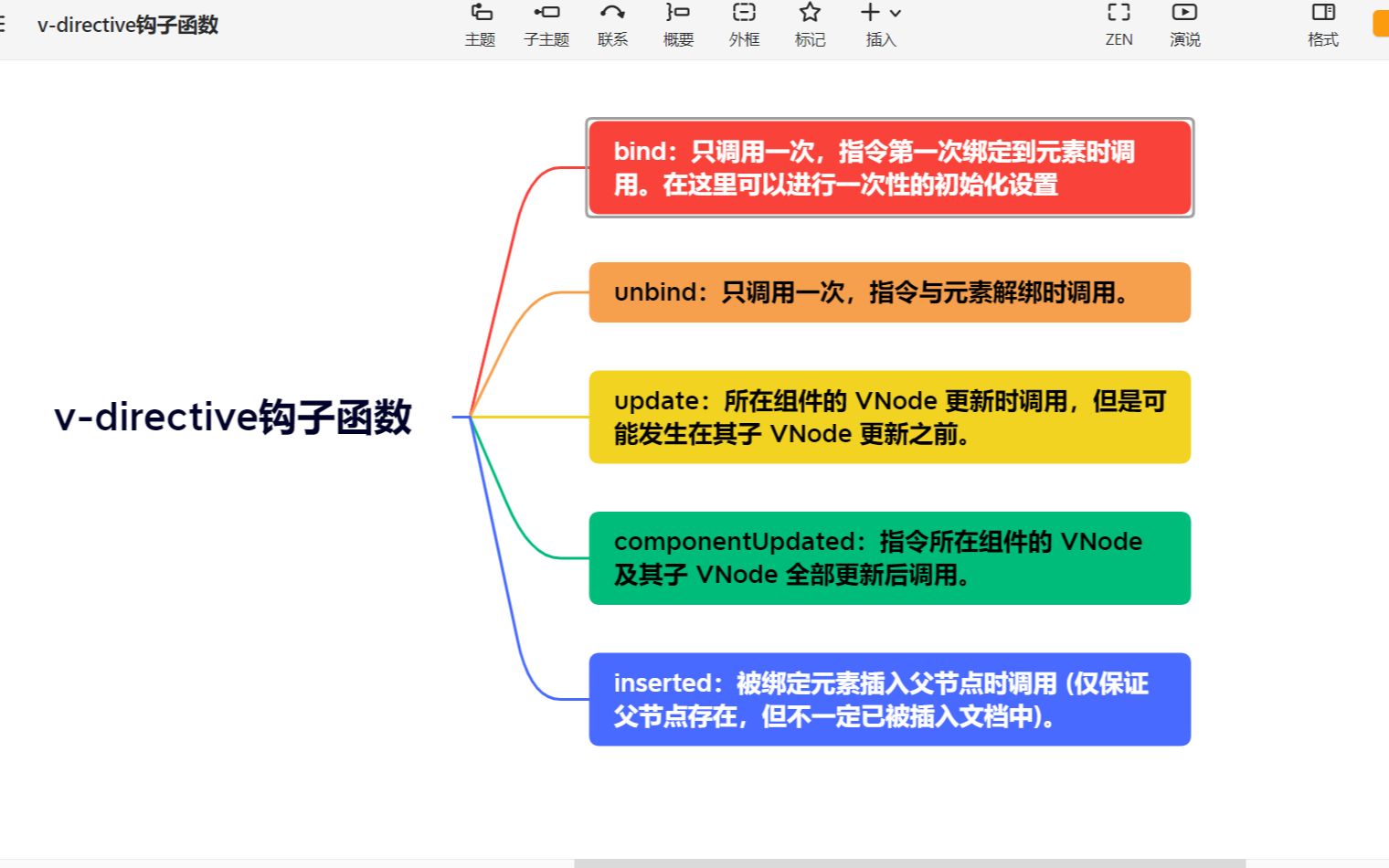The image size is (1389, 868).
Task: Open the 标记 marker tool
Action: tap(810, 25)
